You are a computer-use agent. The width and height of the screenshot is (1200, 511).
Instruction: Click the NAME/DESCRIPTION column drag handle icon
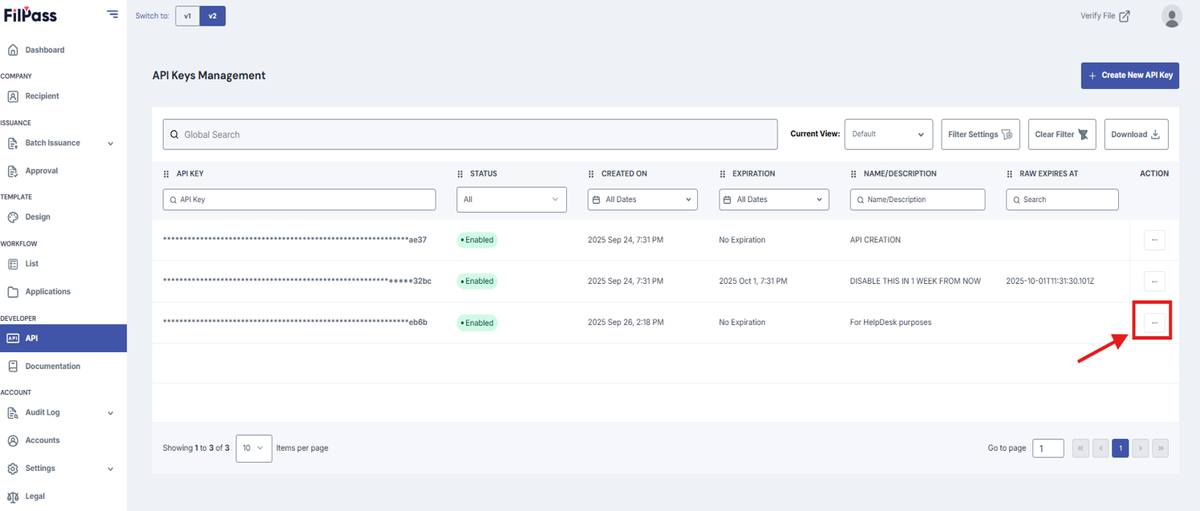854,174
